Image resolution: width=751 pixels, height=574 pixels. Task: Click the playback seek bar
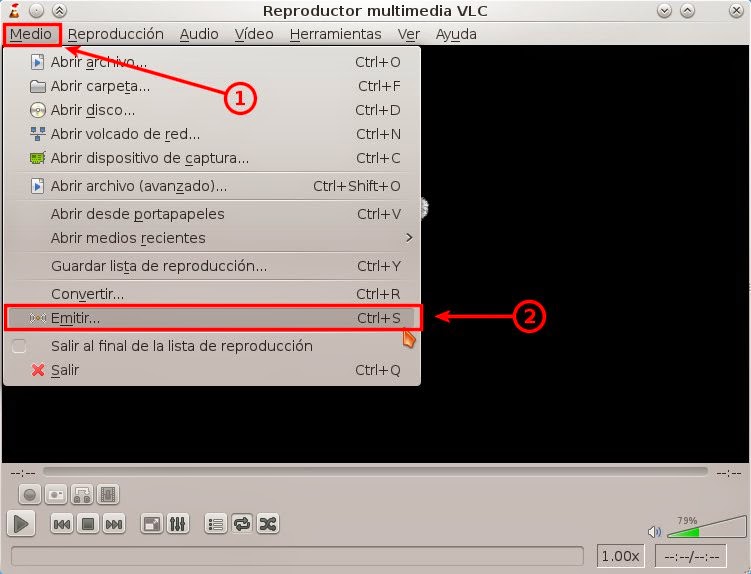375,471
